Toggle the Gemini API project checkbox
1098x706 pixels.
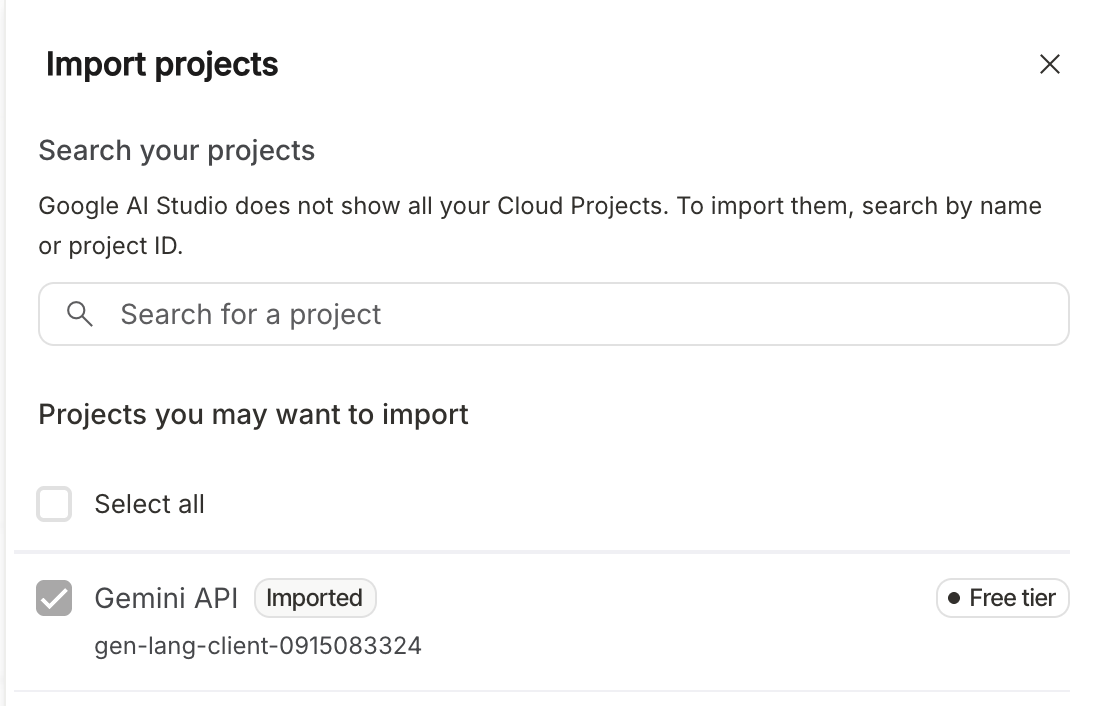pyautogui.click(x=54, y=598)
